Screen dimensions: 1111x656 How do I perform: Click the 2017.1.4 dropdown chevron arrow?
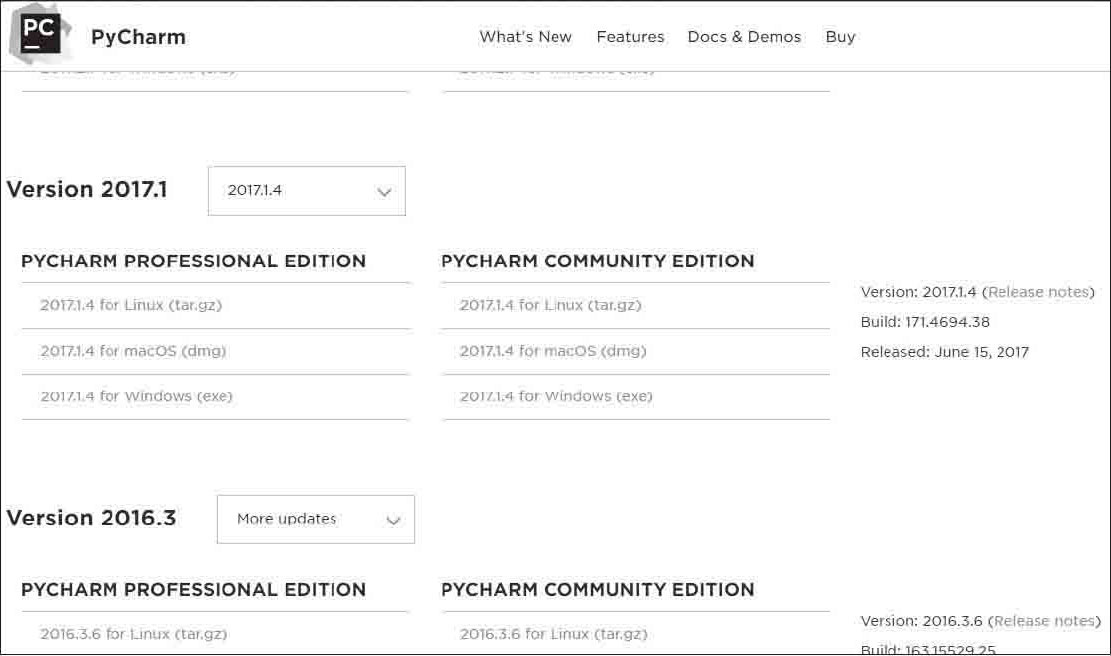pyautogui.click(x=384, y=192)
